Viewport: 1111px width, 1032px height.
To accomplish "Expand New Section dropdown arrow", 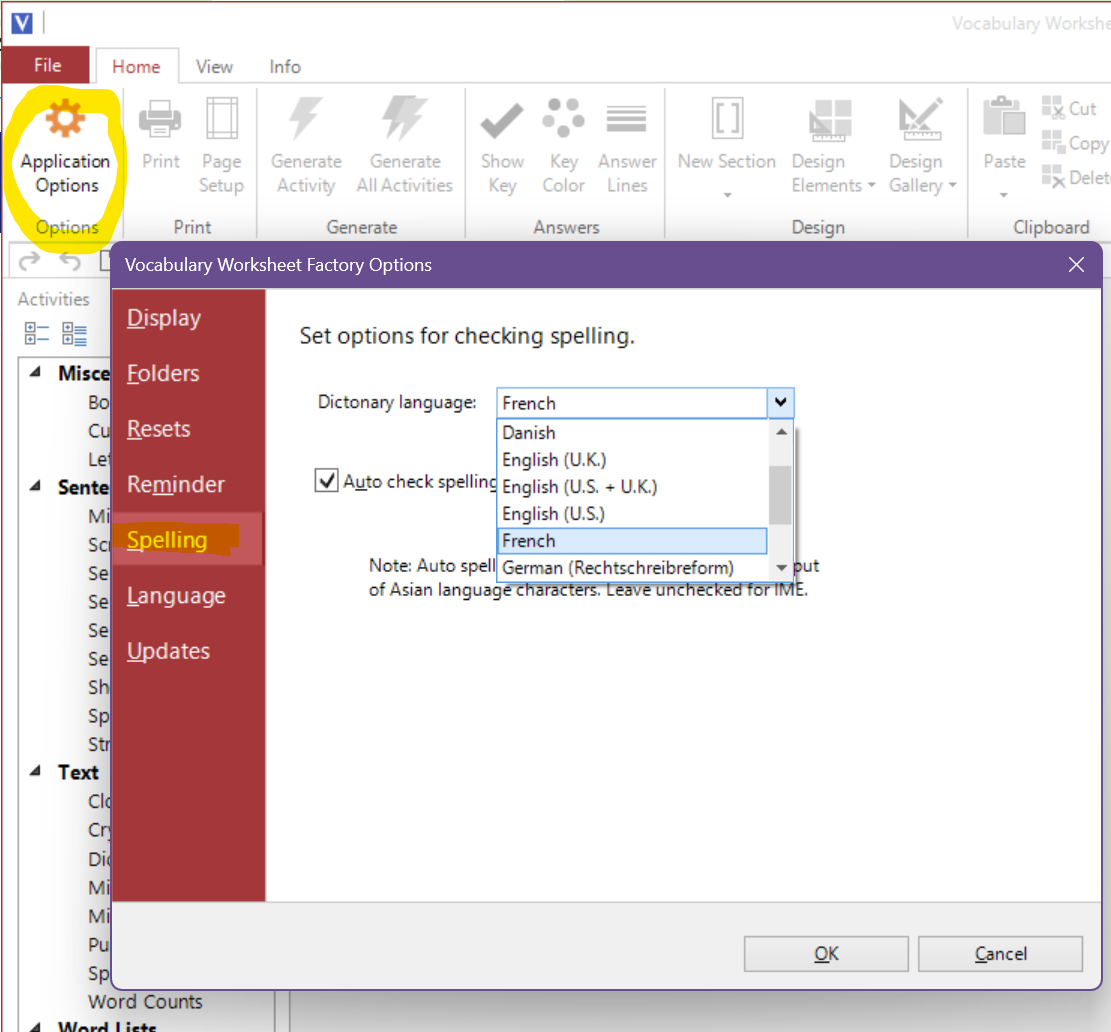I will tap(727, 195).
